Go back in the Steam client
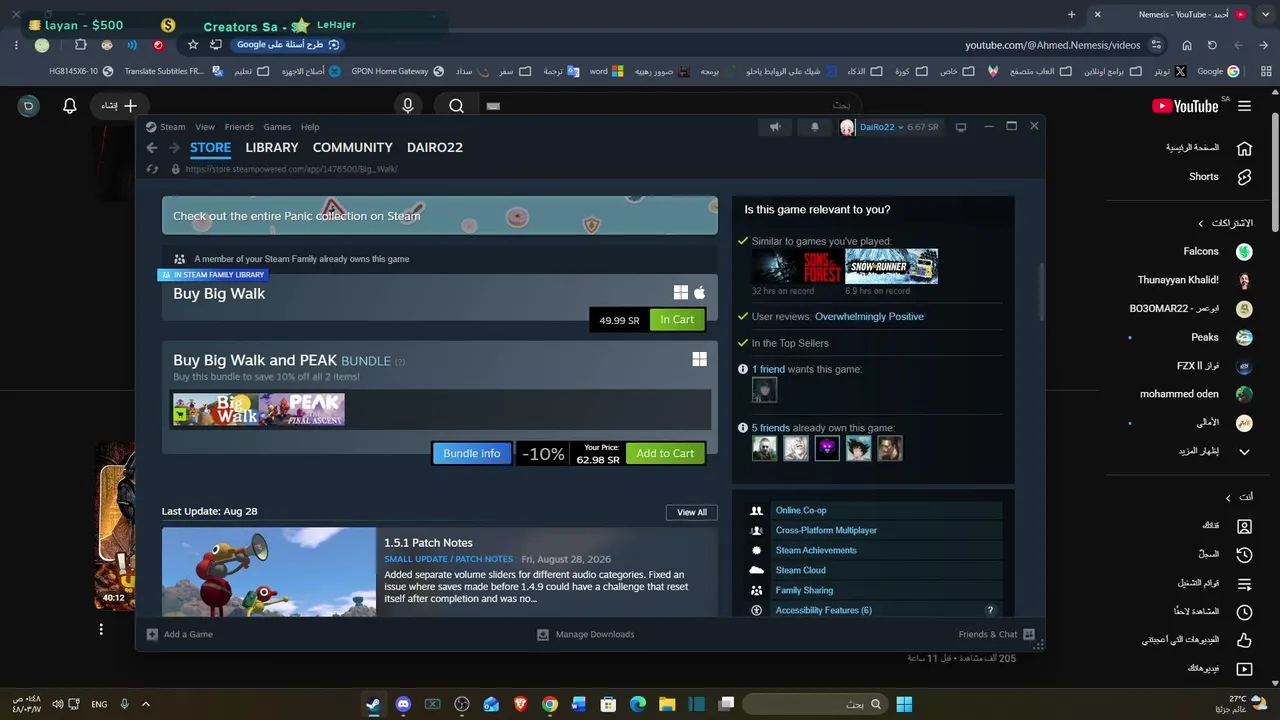The image size is (1280, 720). 152,148
